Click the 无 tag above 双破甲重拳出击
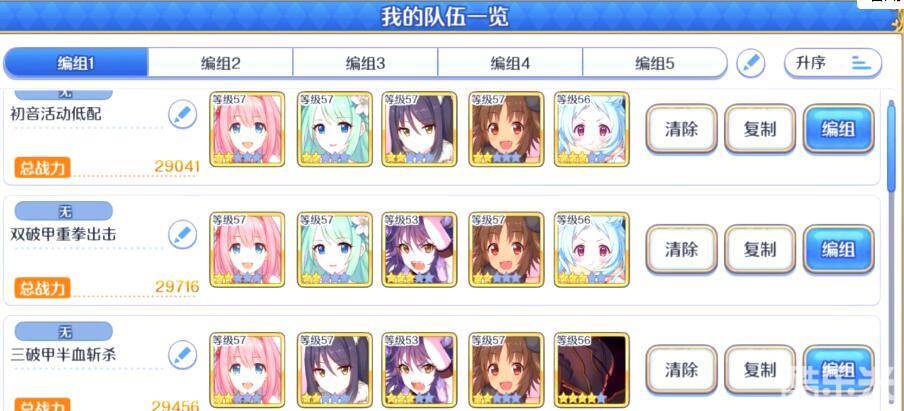This screenshot has width=904, height=411. pyautogui.click(x=63, y=211)
